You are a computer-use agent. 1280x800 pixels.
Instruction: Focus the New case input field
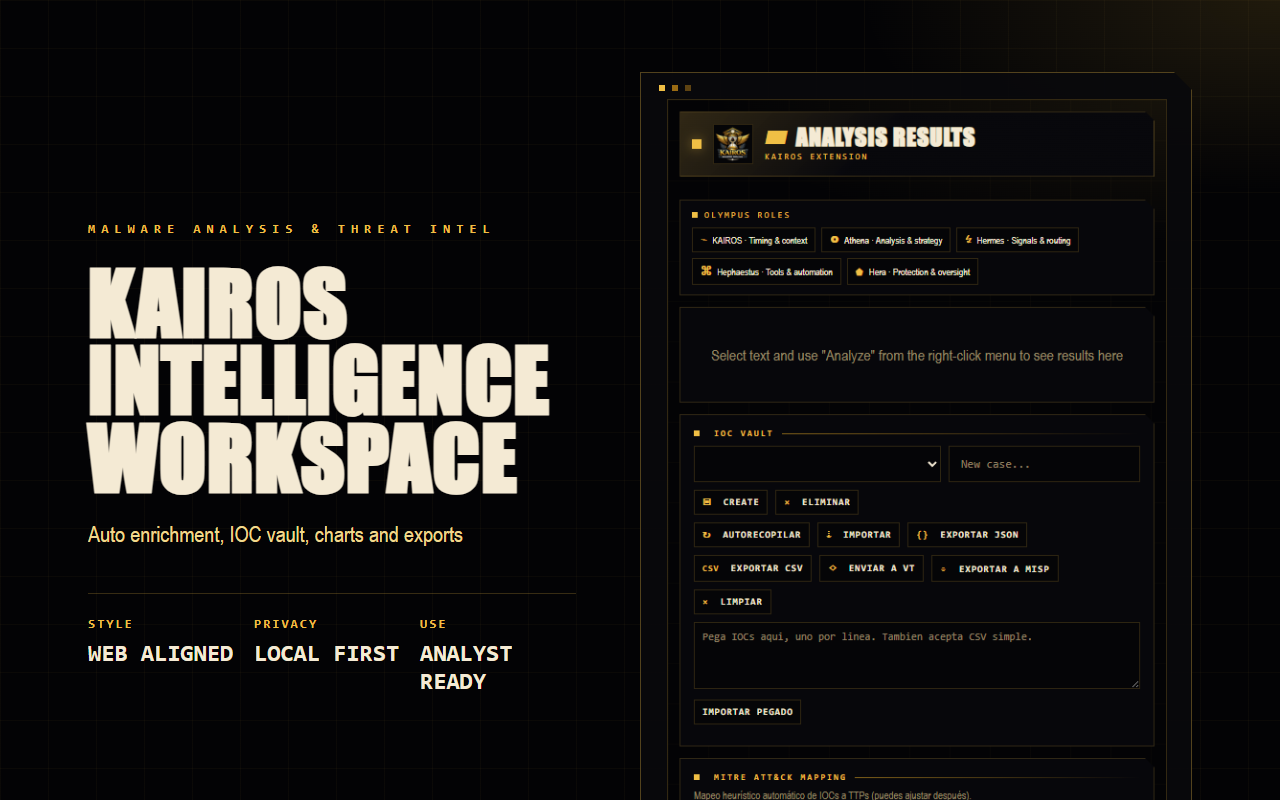pos(1044,464)
